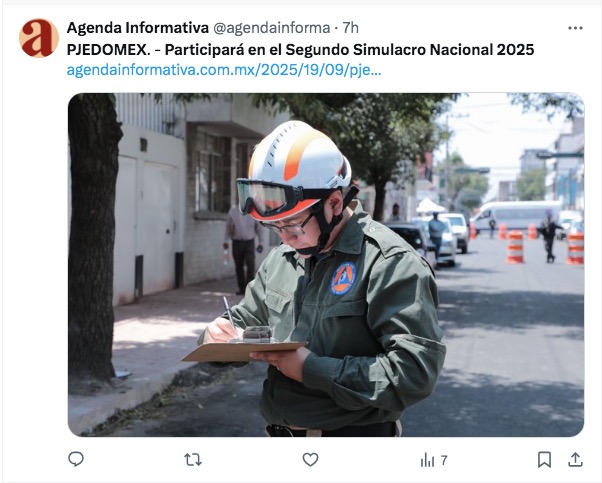602x483 pixels.
Task: Click the PJEDOMEX word in tweet text
Action: (109, 50)
